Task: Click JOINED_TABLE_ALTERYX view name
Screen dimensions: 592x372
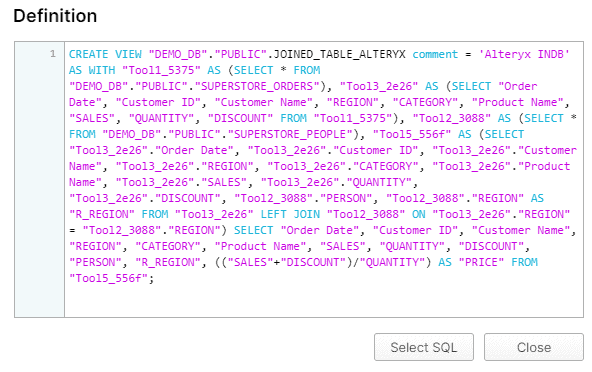Action: (339, 54)
